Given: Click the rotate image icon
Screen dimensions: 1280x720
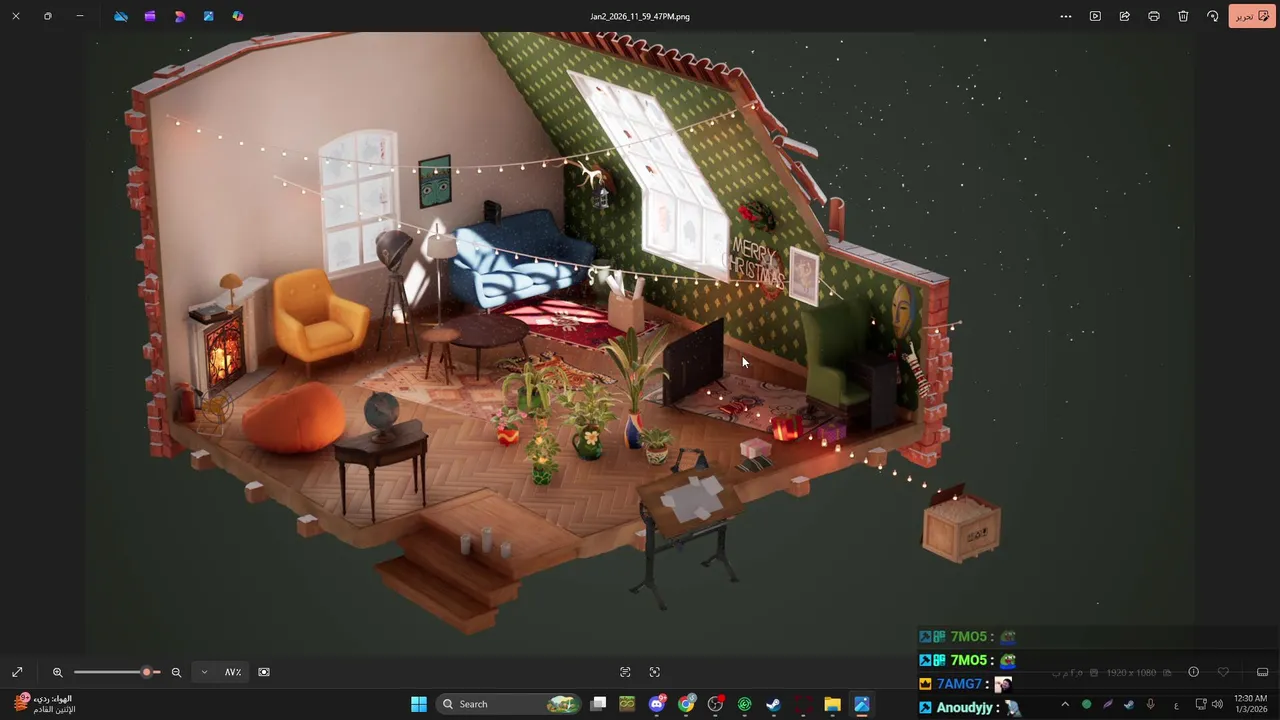Looking at the screenshot, I should (1212, 16).
